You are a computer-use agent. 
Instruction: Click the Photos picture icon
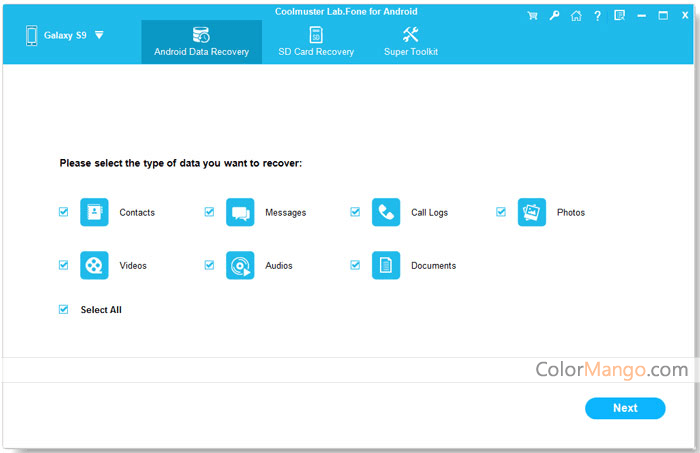tap(532, 212)
